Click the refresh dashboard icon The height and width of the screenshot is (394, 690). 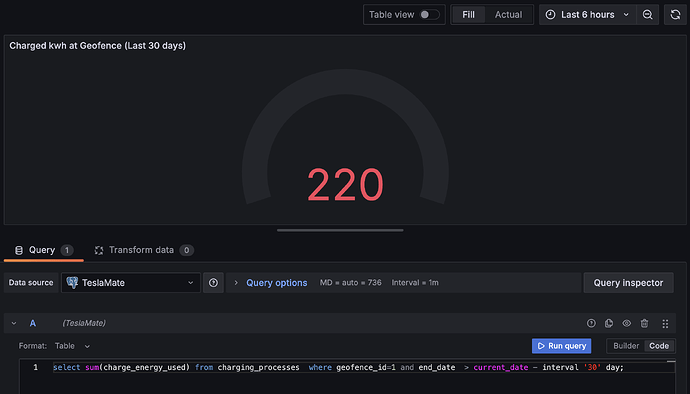coord(675,15)
